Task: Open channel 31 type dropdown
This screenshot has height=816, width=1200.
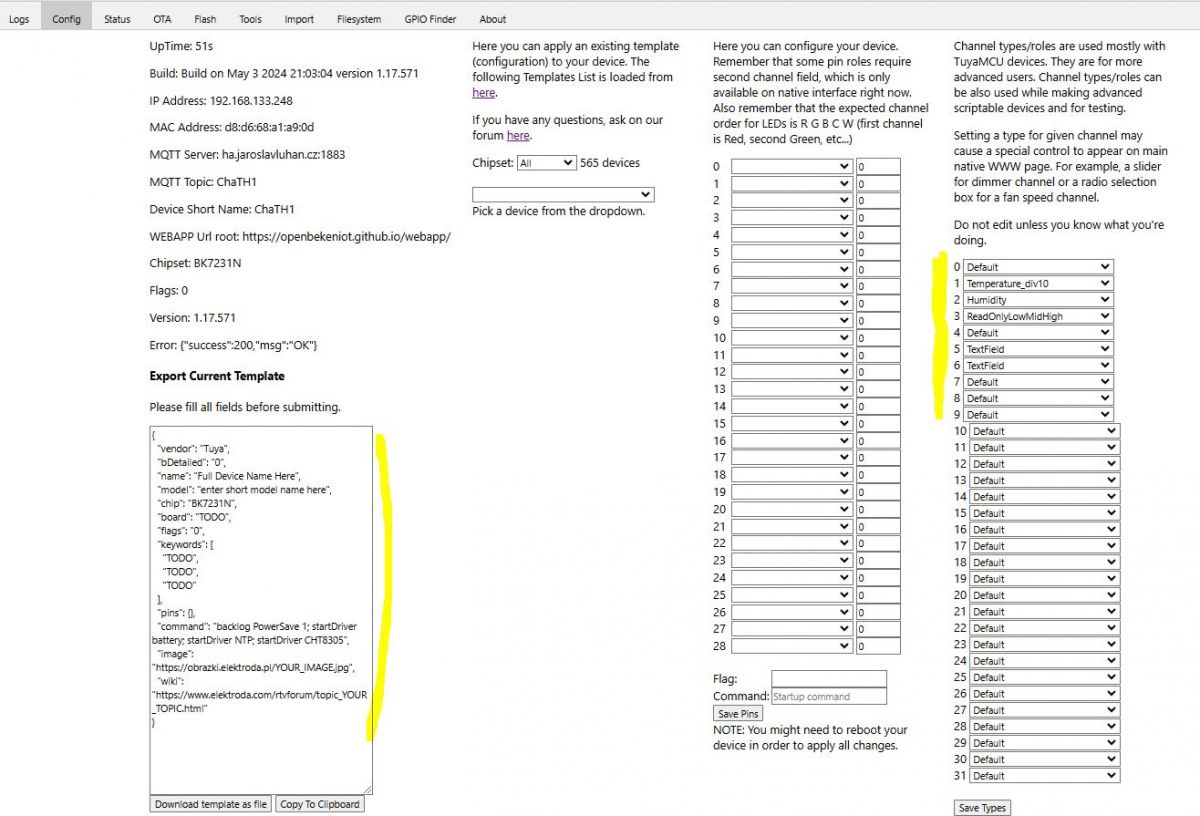Action: (1045, 775)
